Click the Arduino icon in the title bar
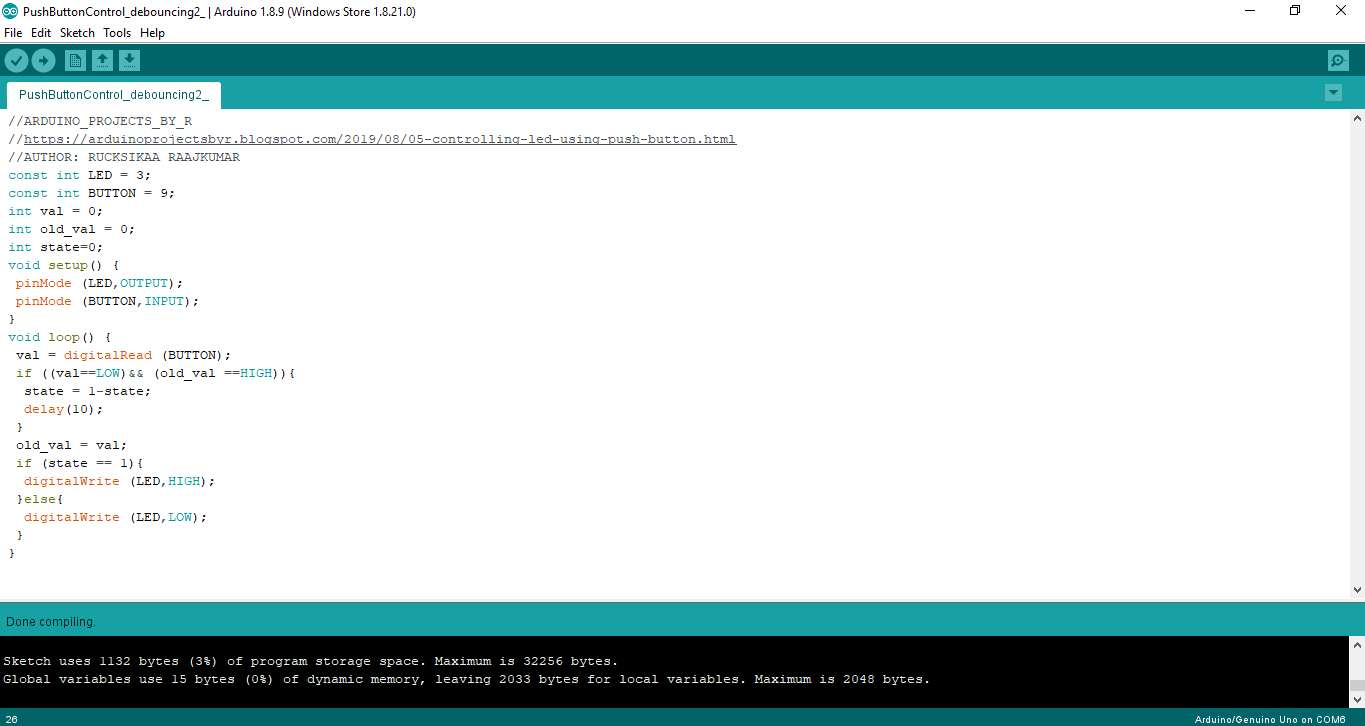The image size is (1365, 726). (x=11, y=11)
